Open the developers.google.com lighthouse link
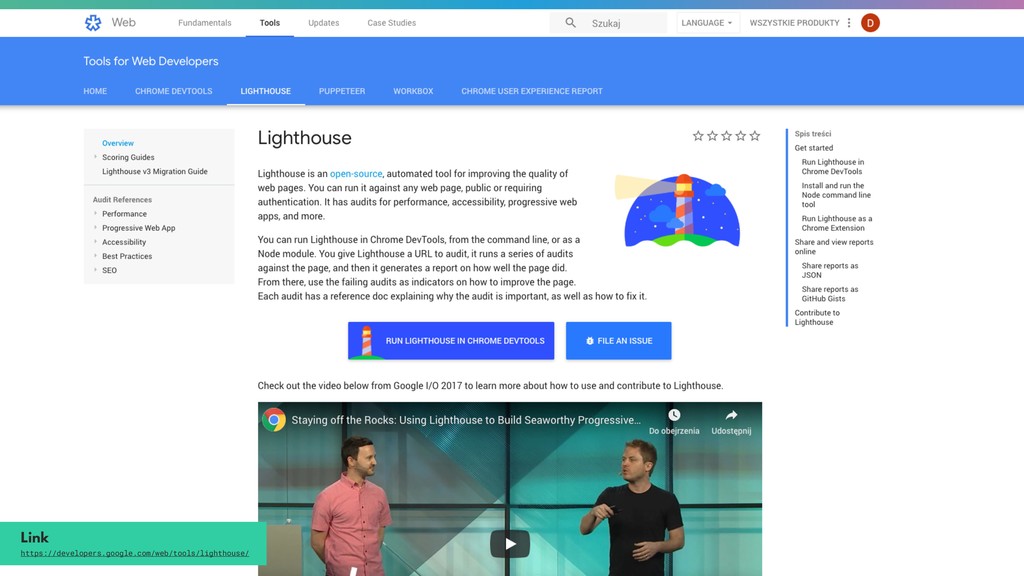 (135, 553)
